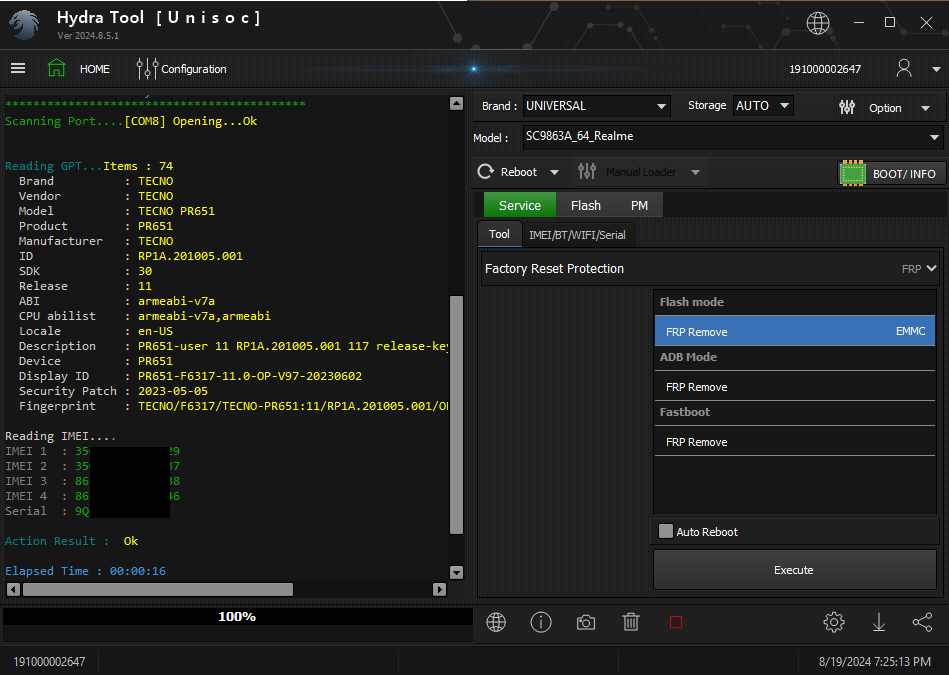949x675 pixels.
Task: Click the log scroll right arrow
Action: pos(440,589)
